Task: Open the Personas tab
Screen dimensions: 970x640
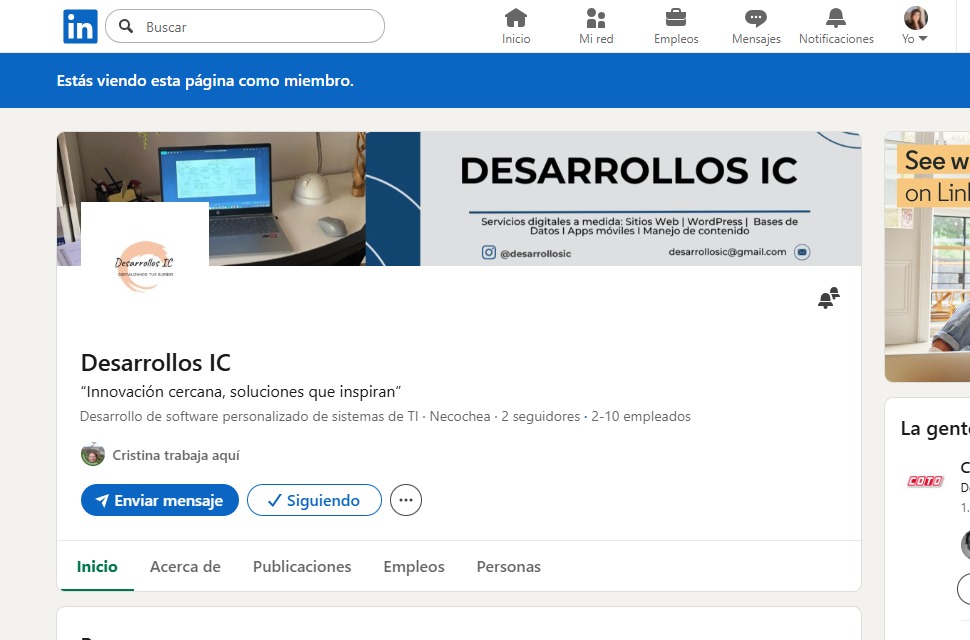Action: tap(508, 566)
